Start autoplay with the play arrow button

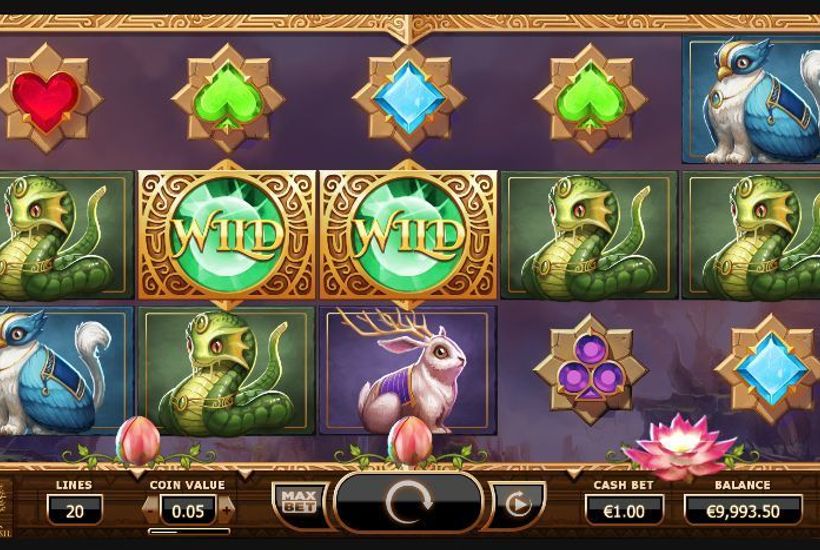click(x=518, y=505)
